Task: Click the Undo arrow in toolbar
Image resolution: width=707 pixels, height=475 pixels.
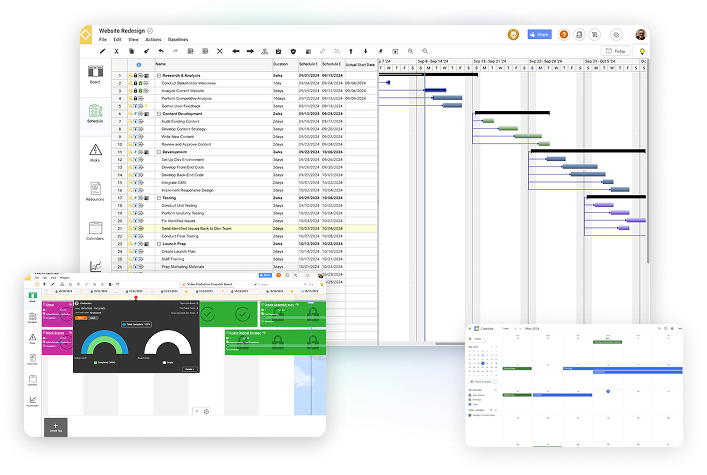Action: pos(160,51)
